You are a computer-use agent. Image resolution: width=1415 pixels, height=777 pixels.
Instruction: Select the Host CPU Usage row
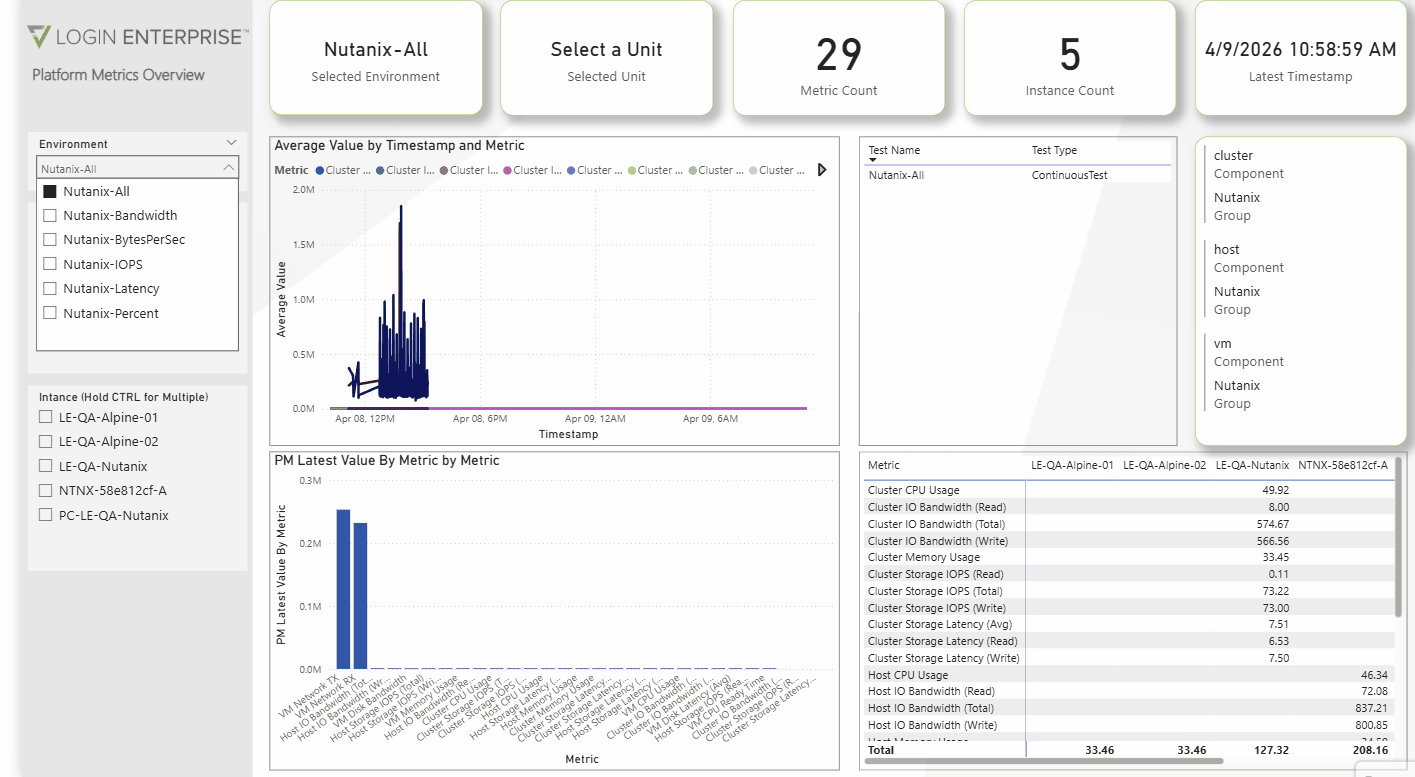tap(1129, 675)
